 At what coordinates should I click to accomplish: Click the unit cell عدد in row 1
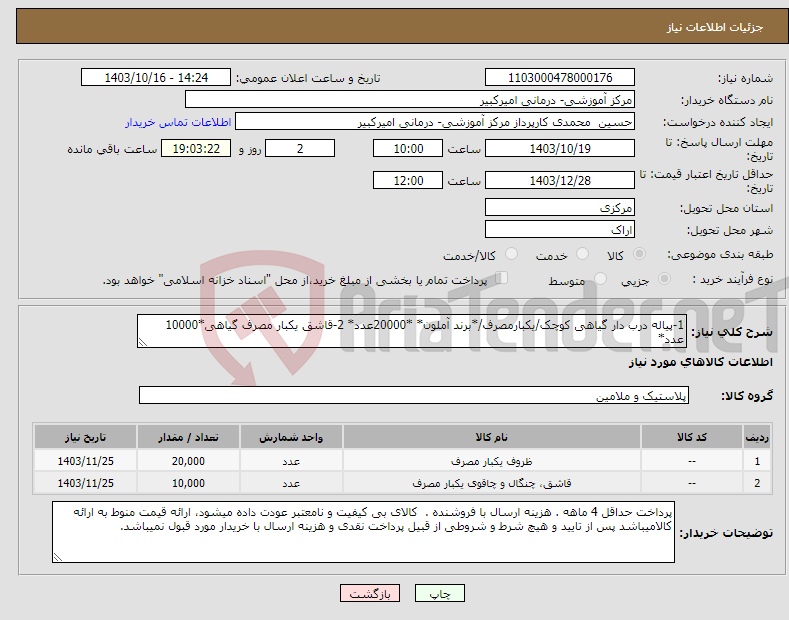click(x=291, y=461)
